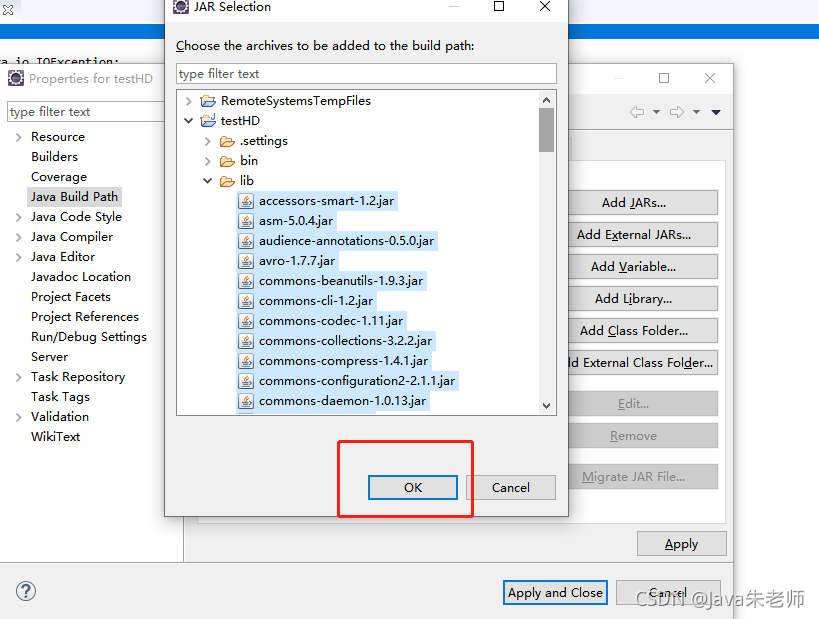The image size is (819, 619).
Task: Click Add External Class Folder... button
Action: point(642,363)
